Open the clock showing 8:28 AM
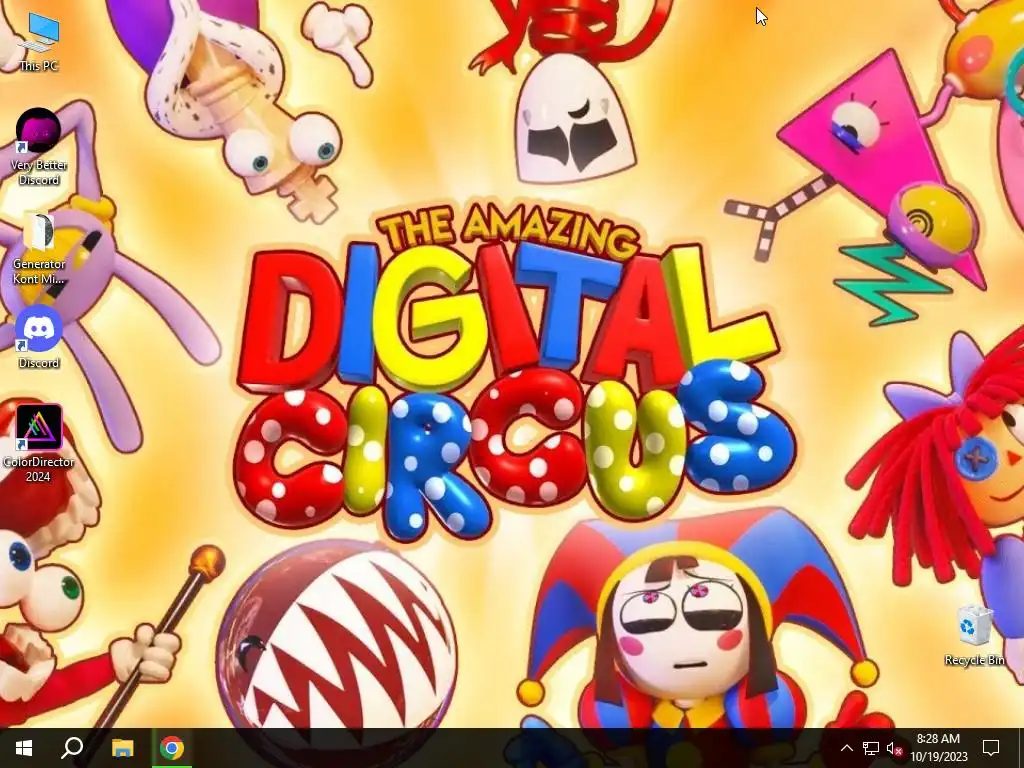Viewport: 1024px width, 768px height. click(x=938, y=748)
